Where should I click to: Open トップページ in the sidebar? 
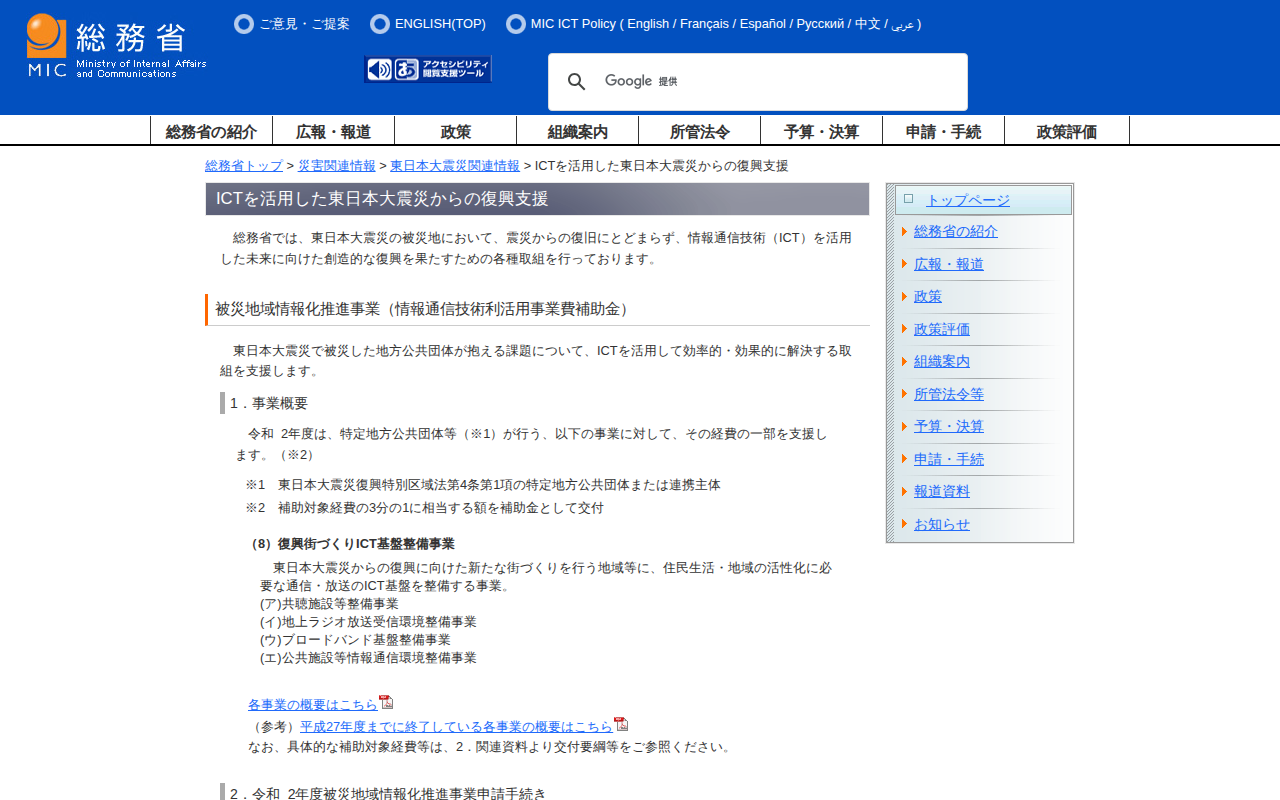coord(967,200)
